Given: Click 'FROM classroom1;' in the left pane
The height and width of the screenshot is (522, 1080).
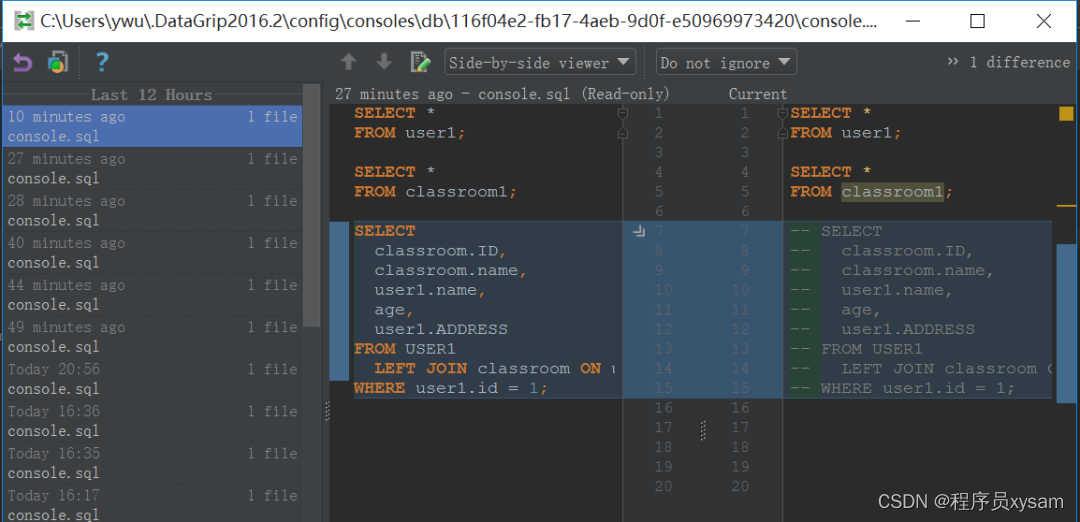Looking at the screenshot, I should (x=435, y=192).
